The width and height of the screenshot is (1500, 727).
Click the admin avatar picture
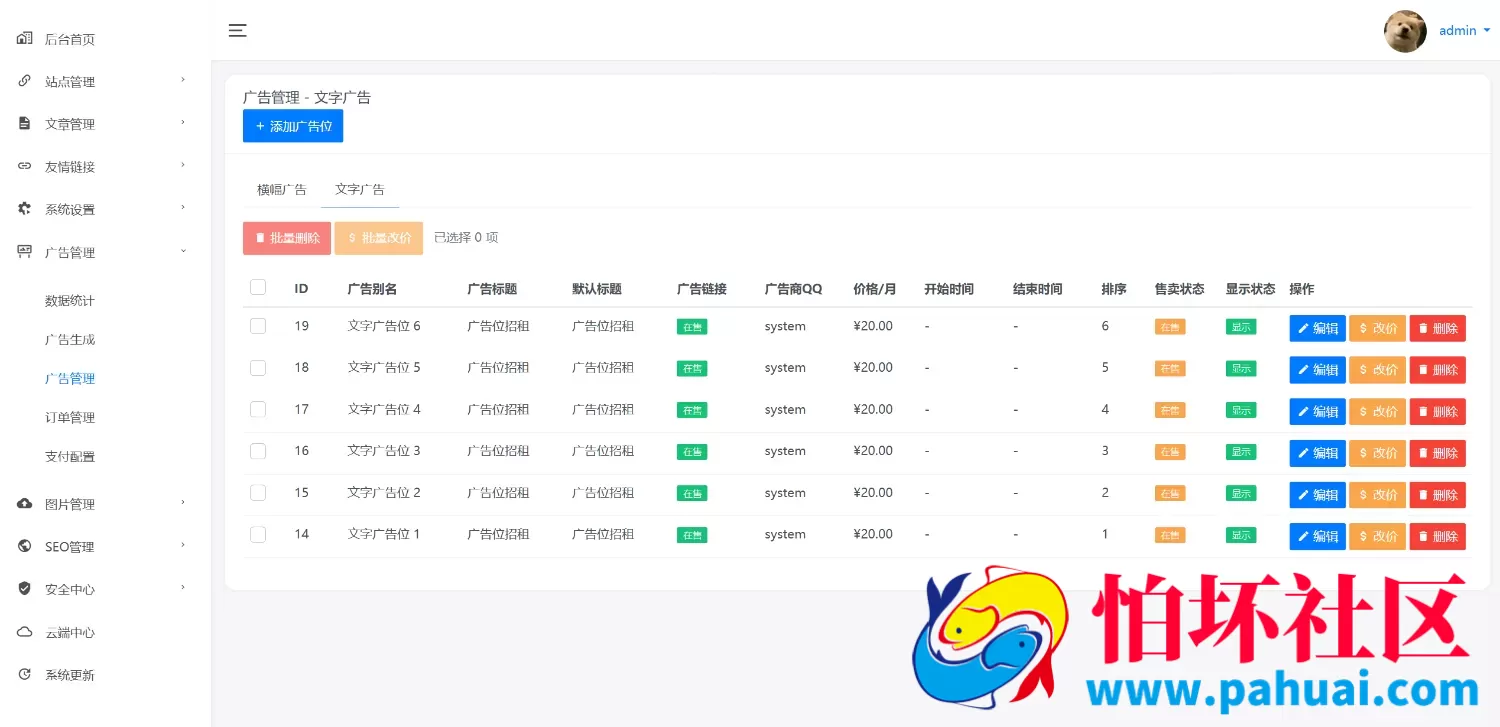coord(1405,31)
